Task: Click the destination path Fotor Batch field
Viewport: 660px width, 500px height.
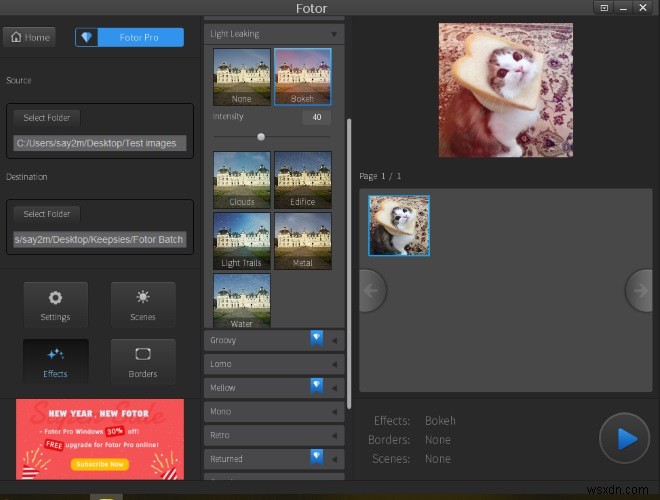Action: click(100, 239)
